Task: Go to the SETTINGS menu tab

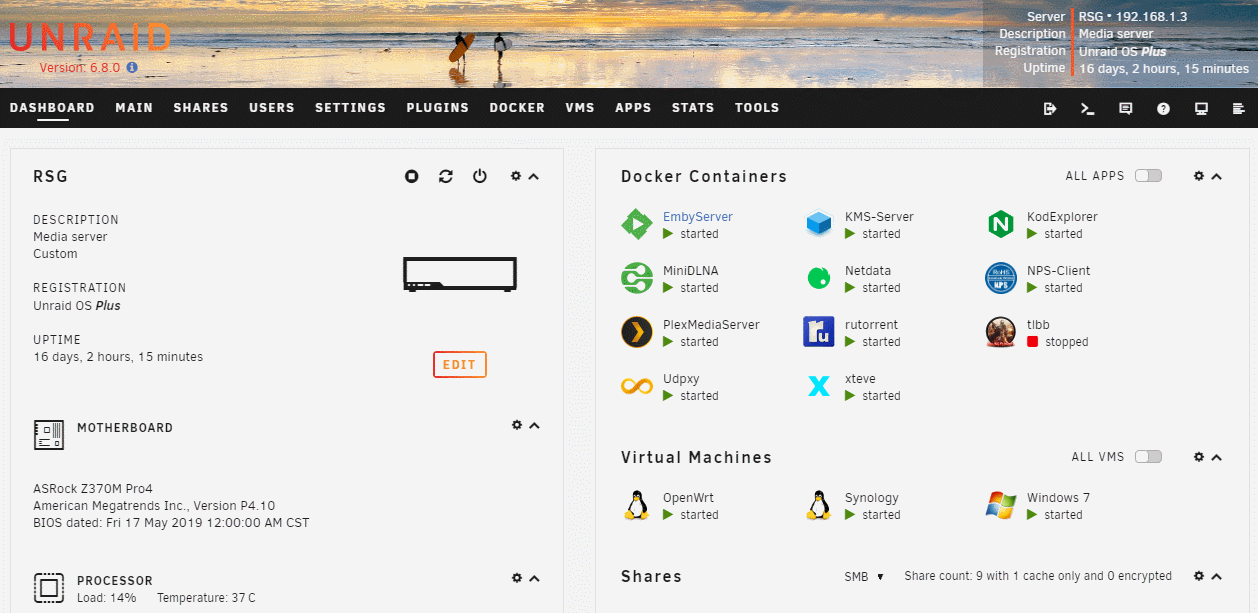Action: pyautogui.click(x=350, y=108)
